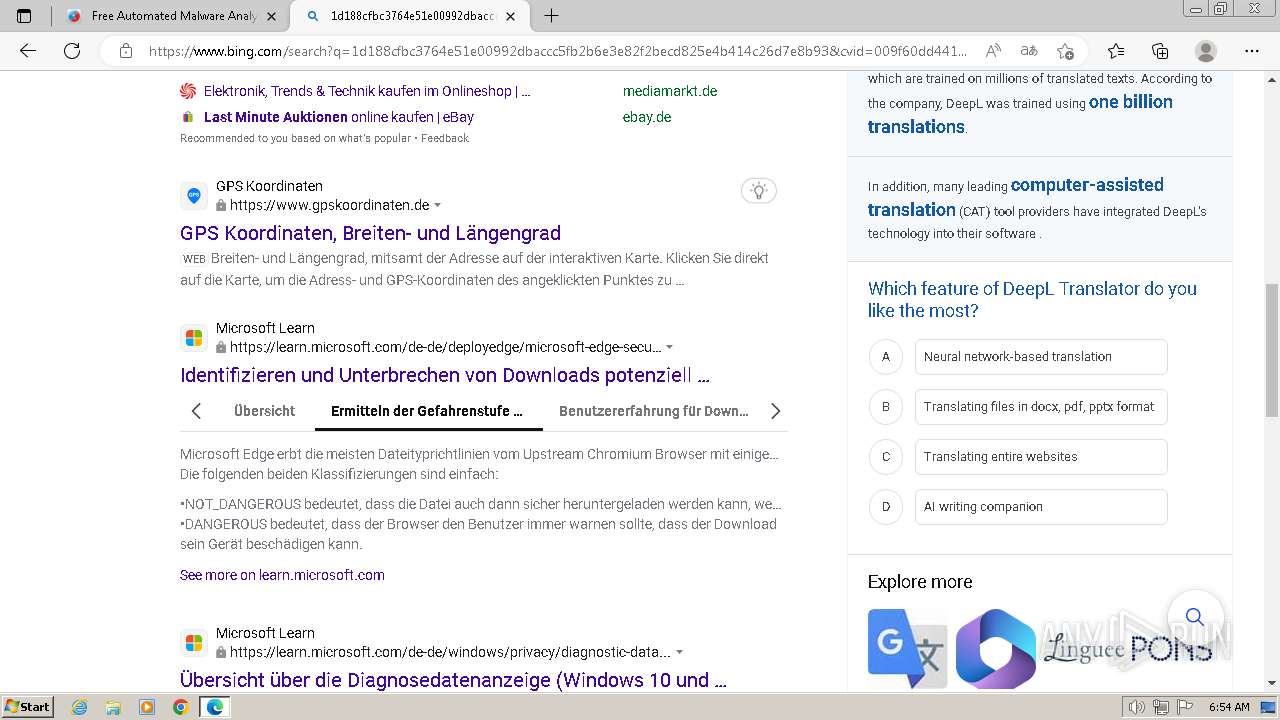Reload the page with refresh icon

(x=72, y=51)
